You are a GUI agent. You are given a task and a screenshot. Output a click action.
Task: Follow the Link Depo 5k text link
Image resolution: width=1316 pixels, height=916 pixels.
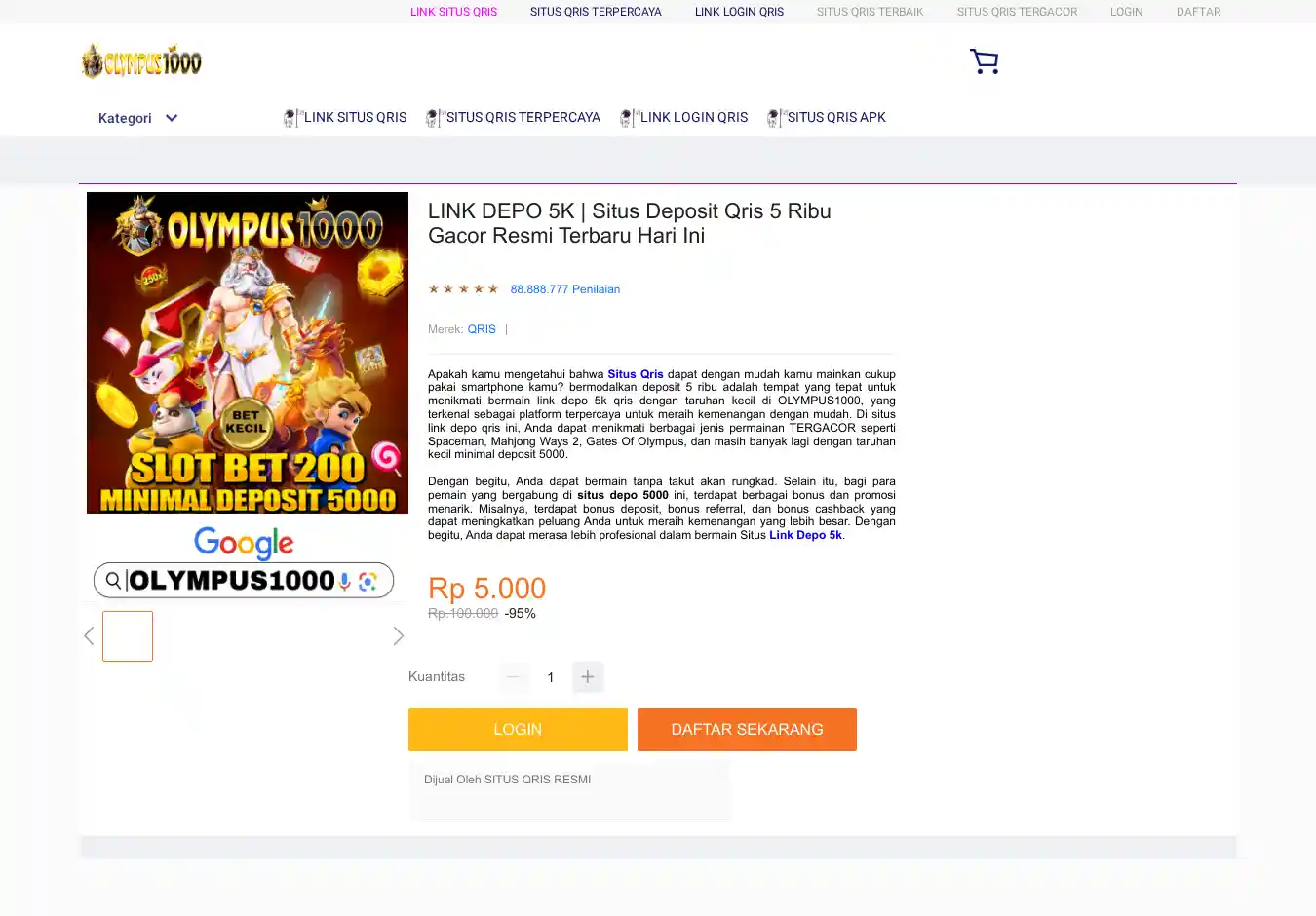pyautogui.click(x=805, y=535)
